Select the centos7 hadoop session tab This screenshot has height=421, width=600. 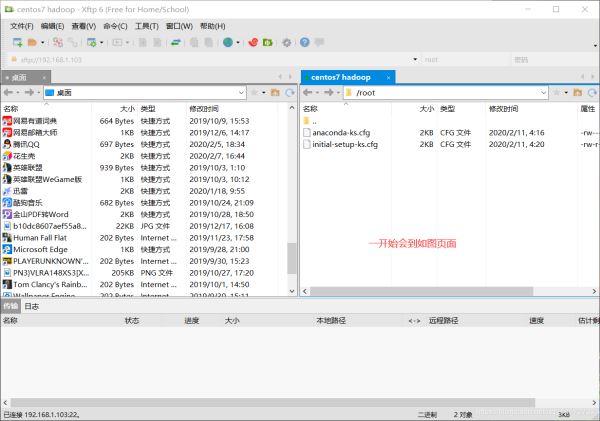(341, 76)
